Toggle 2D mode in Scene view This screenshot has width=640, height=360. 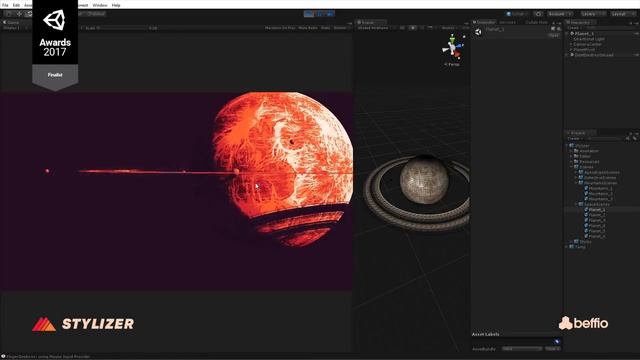coord(402,28)
